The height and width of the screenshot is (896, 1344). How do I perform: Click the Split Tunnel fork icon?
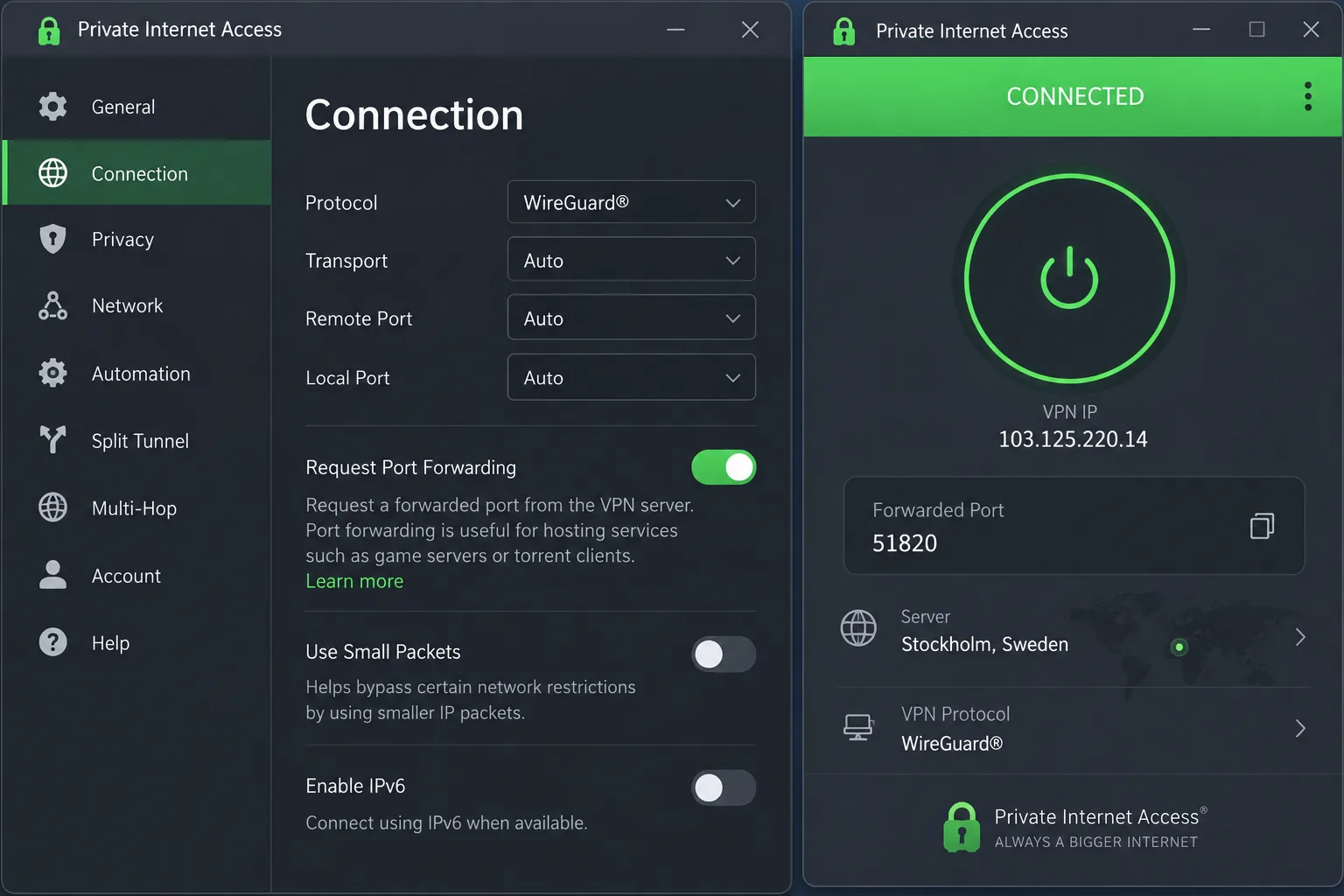pos(52,439)
